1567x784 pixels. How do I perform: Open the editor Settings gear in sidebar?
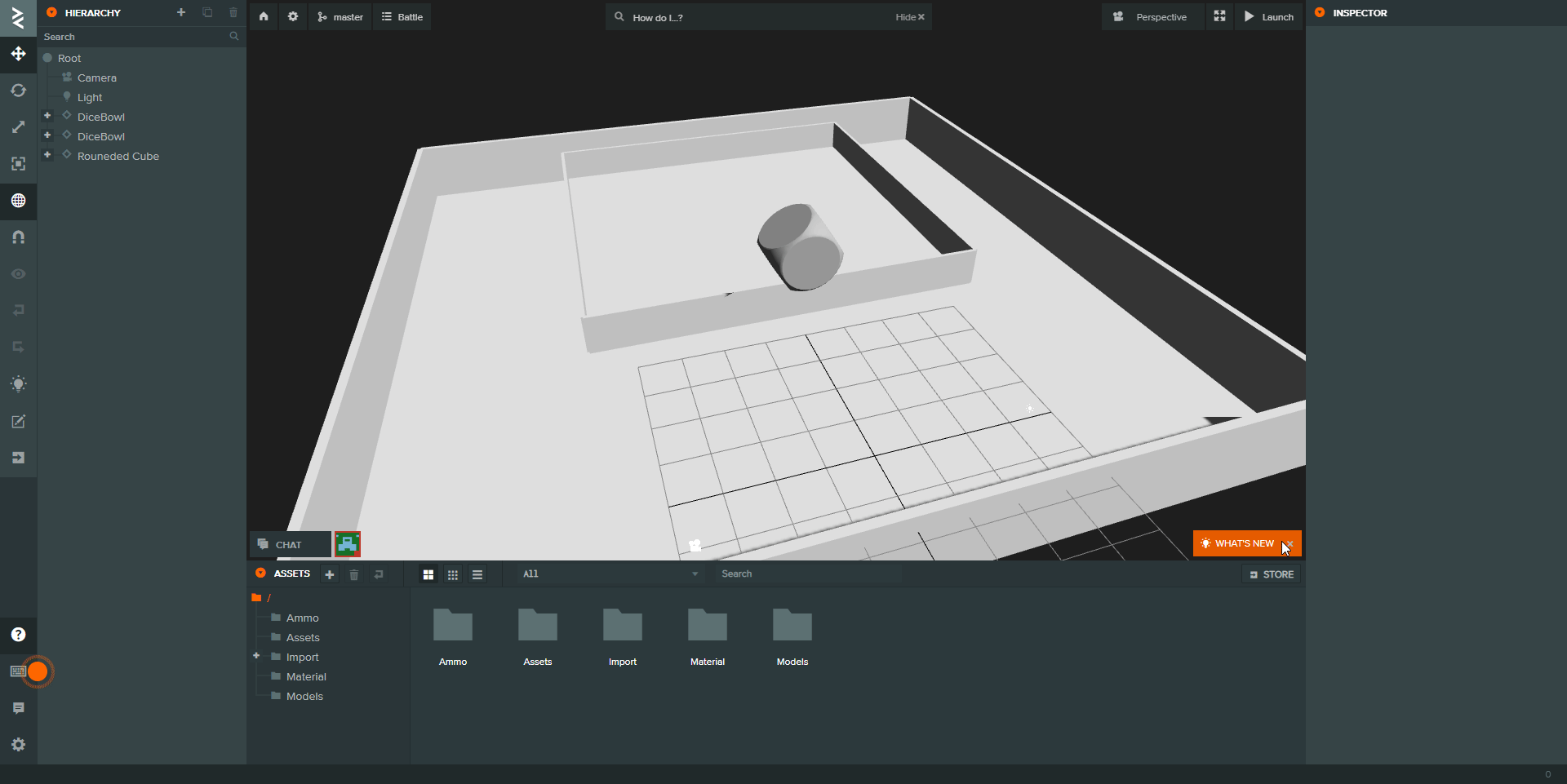pos(18,745)
